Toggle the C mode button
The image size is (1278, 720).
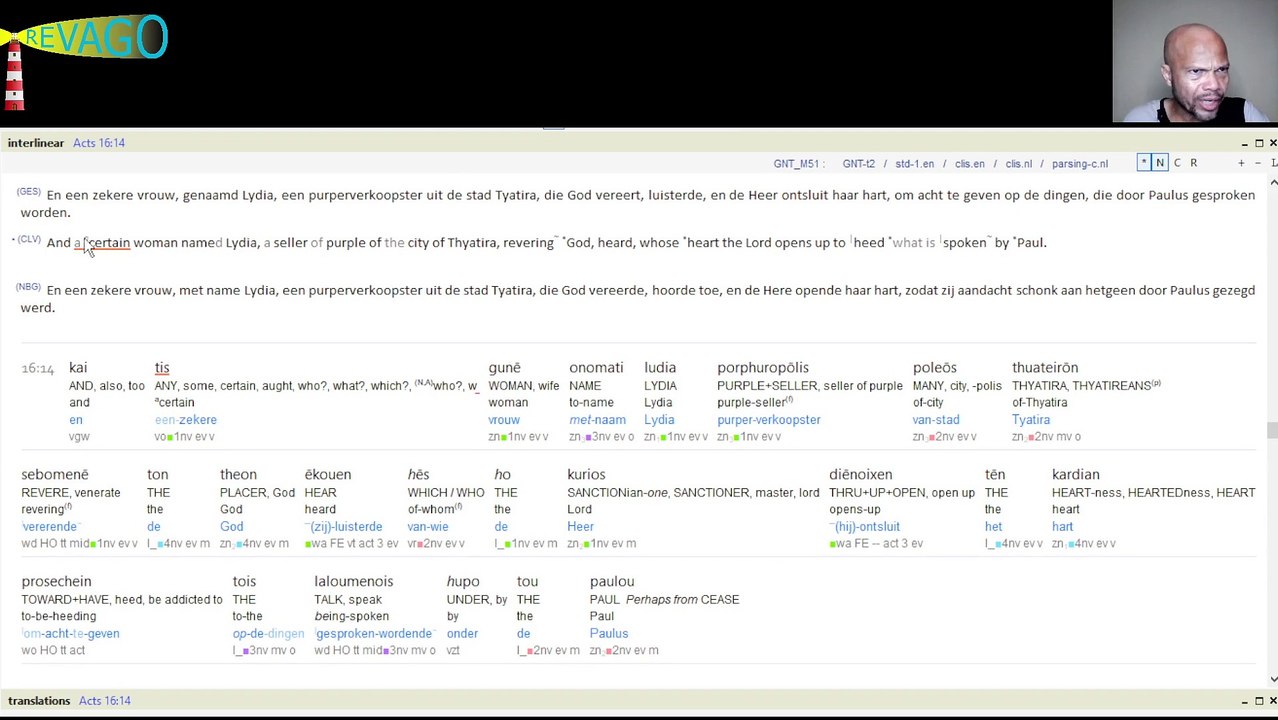[x=1177, y=163]
